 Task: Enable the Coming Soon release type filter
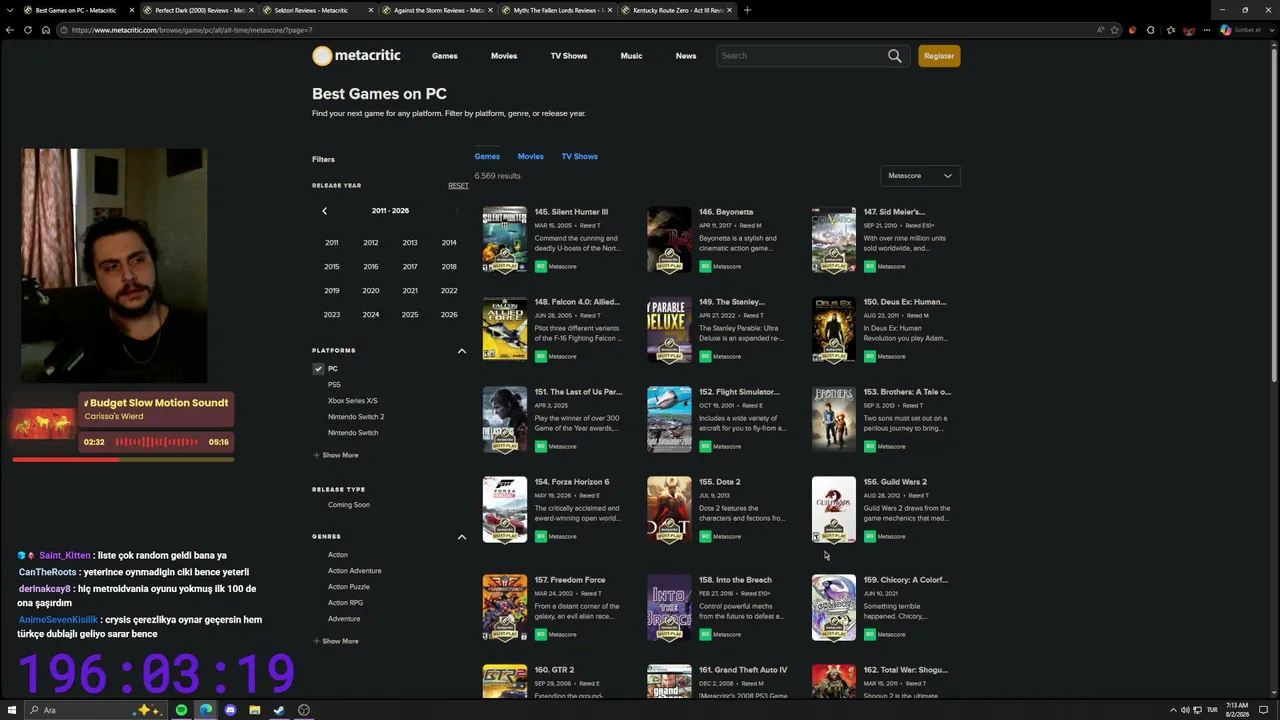tap(349, 505)
